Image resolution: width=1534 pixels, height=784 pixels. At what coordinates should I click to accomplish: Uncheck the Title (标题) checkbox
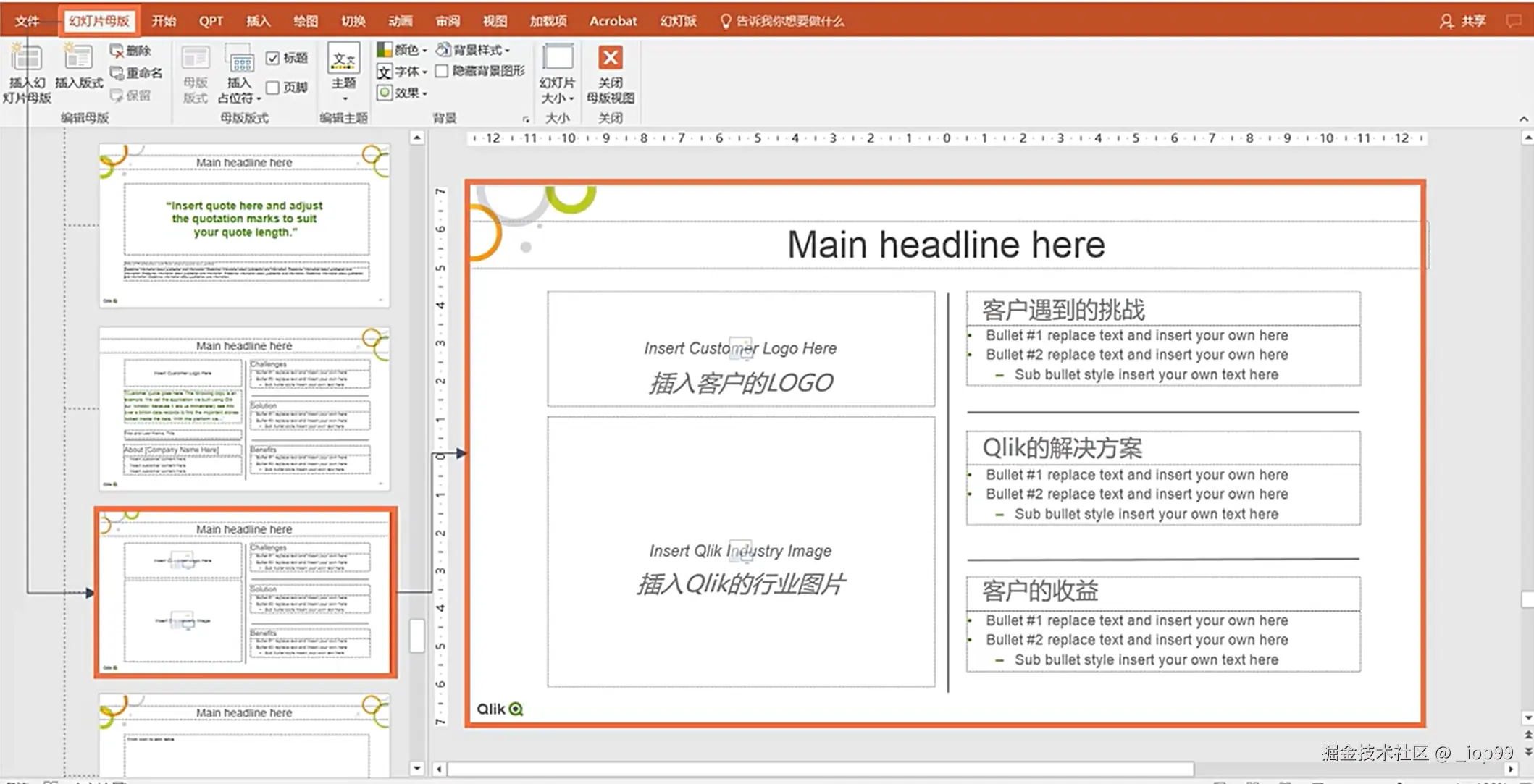click(x=273, y=58)
